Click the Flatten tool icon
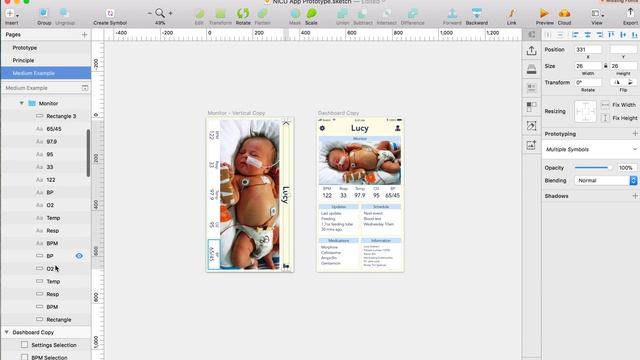This screenshot has width=640, height=360. 262,13
